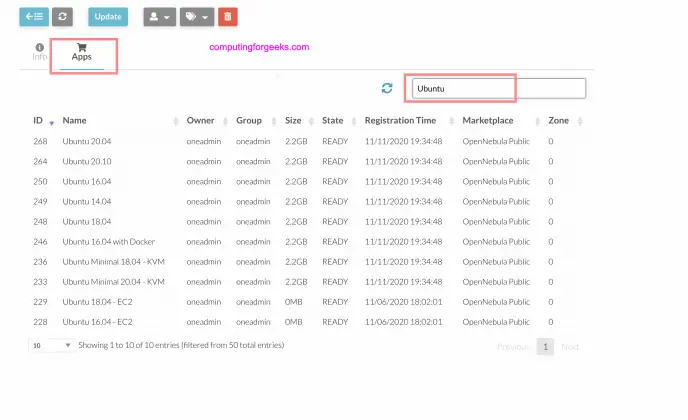Click the back to list arrow button
This screenshot has height=420, width=688.
(x=33, y=17)
